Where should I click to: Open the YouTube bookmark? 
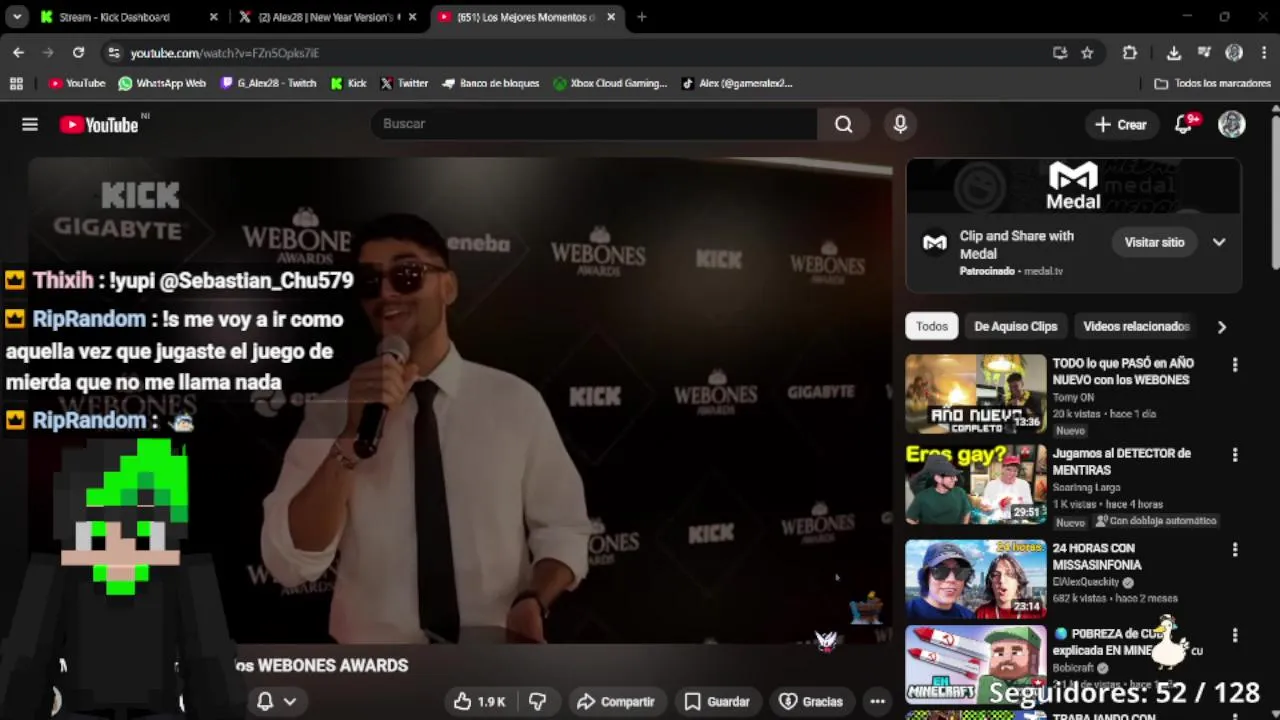[77, 83]
